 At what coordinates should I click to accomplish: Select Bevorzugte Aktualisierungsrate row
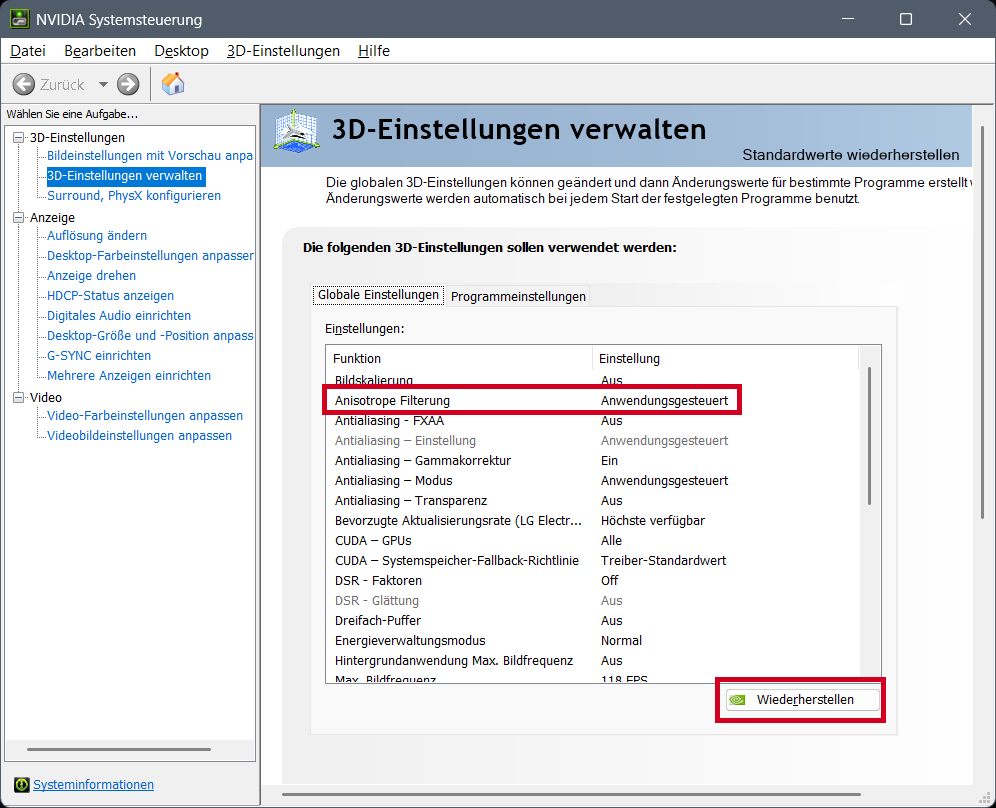click(593, 521)
